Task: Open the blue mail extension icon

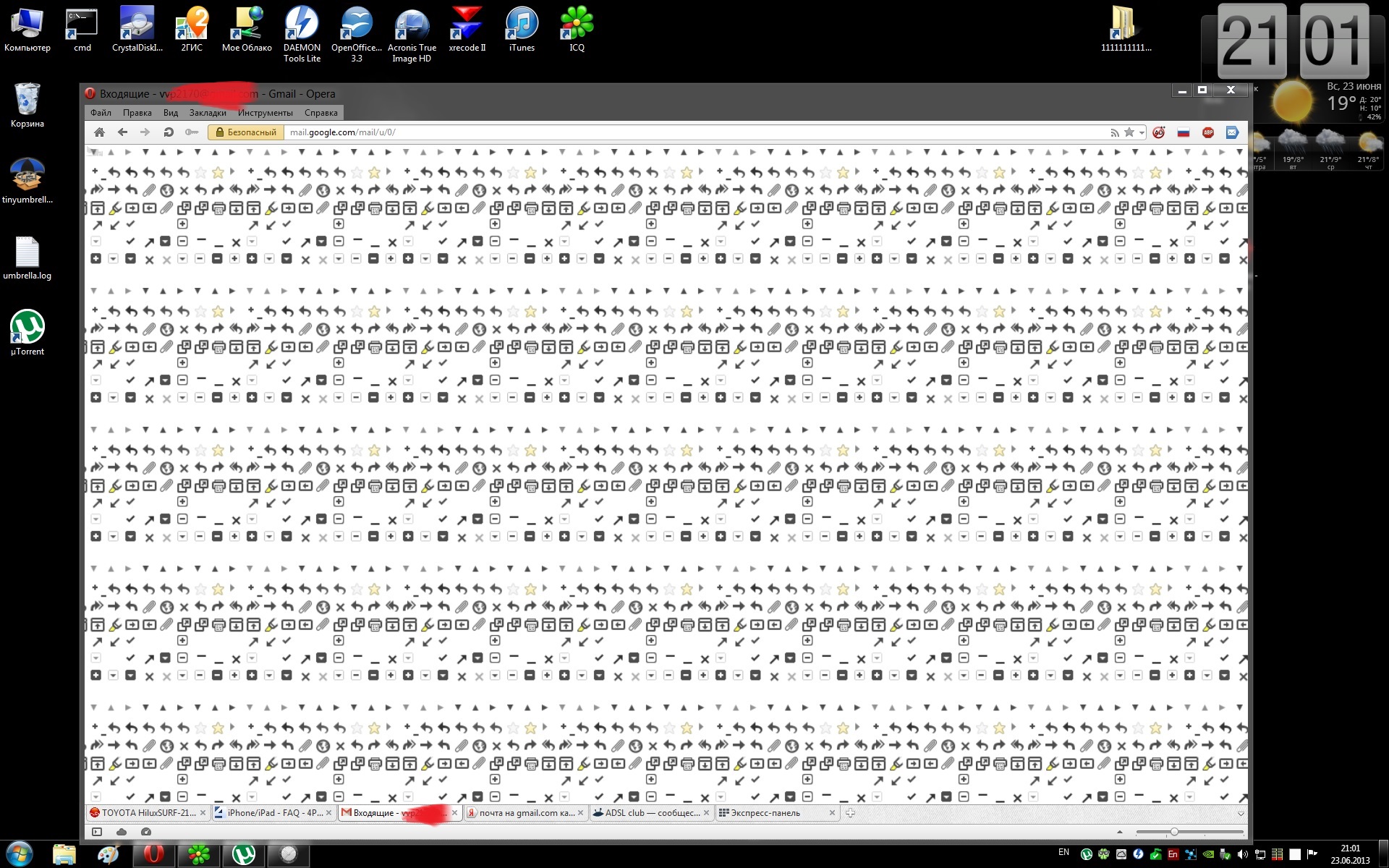Action: point(1232,132)
